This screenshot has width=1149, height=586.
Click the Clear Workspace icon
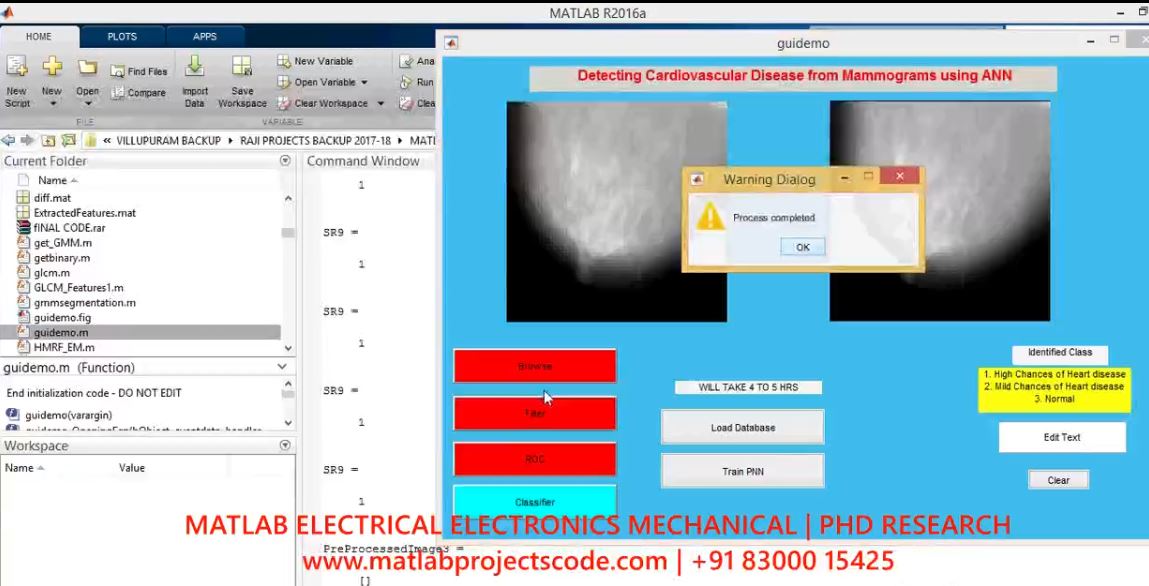point(284,103)
